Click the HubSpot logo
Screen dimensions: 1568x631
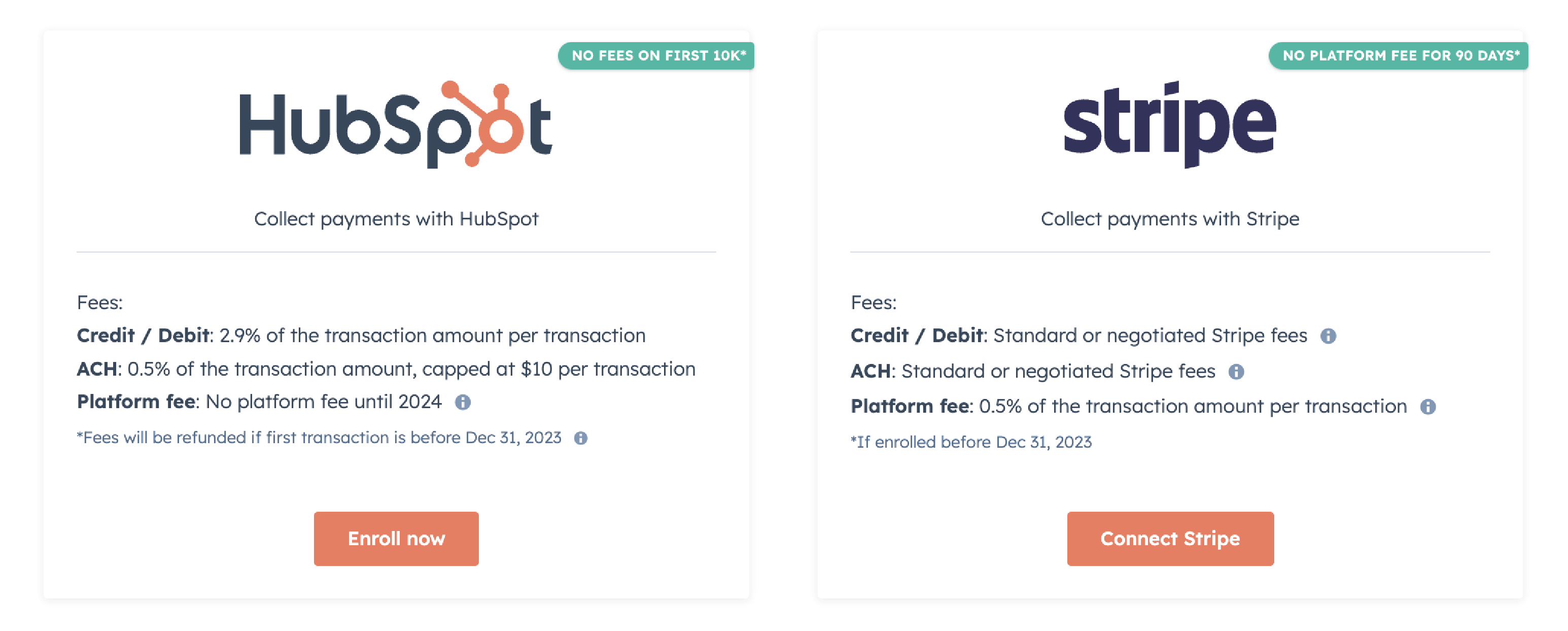[396, 125]
